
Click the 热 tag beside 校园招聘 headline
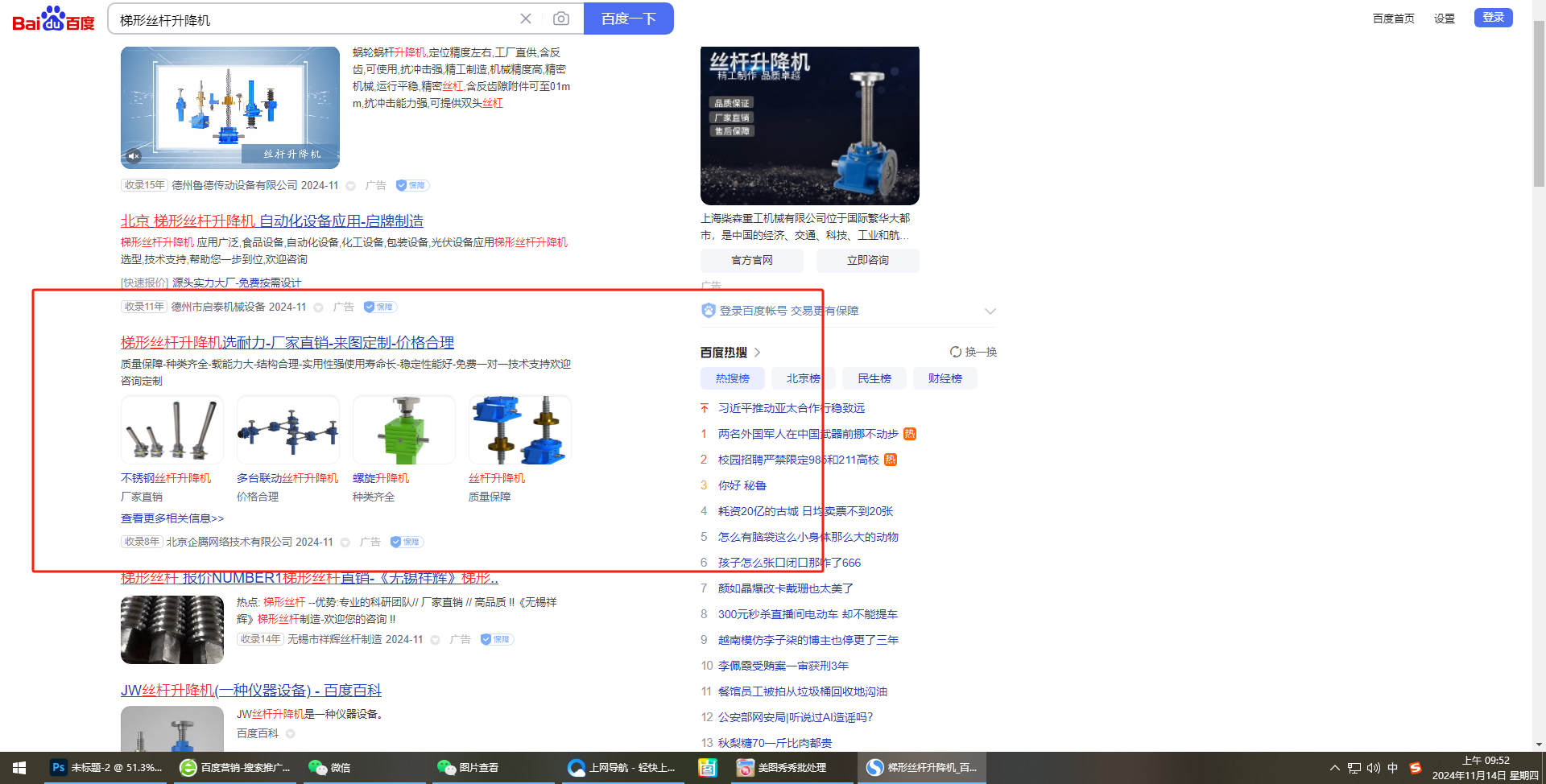tap(891, 460)
